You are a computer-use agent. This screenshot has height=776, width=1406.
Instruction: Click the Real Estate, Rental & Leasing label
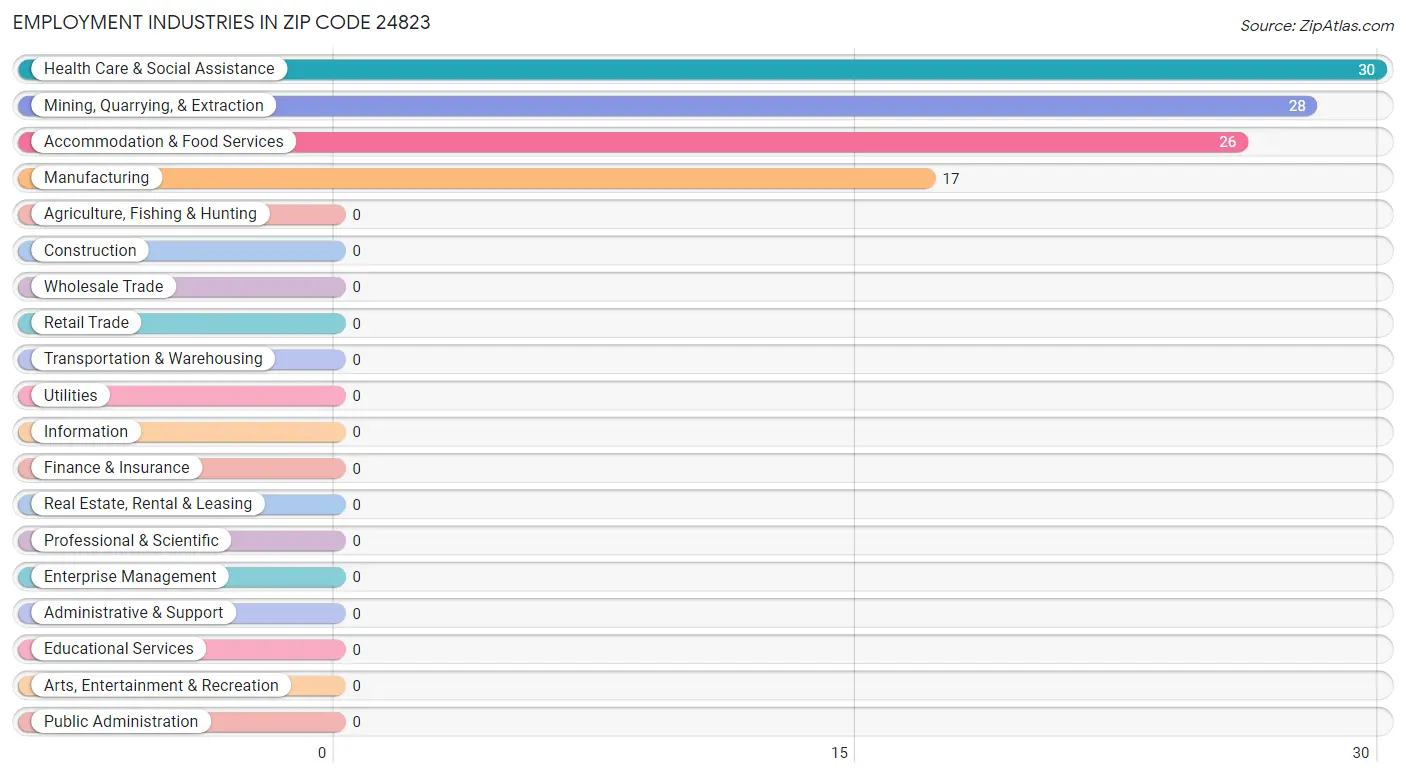pyautogui.click(x=148, y=503)
